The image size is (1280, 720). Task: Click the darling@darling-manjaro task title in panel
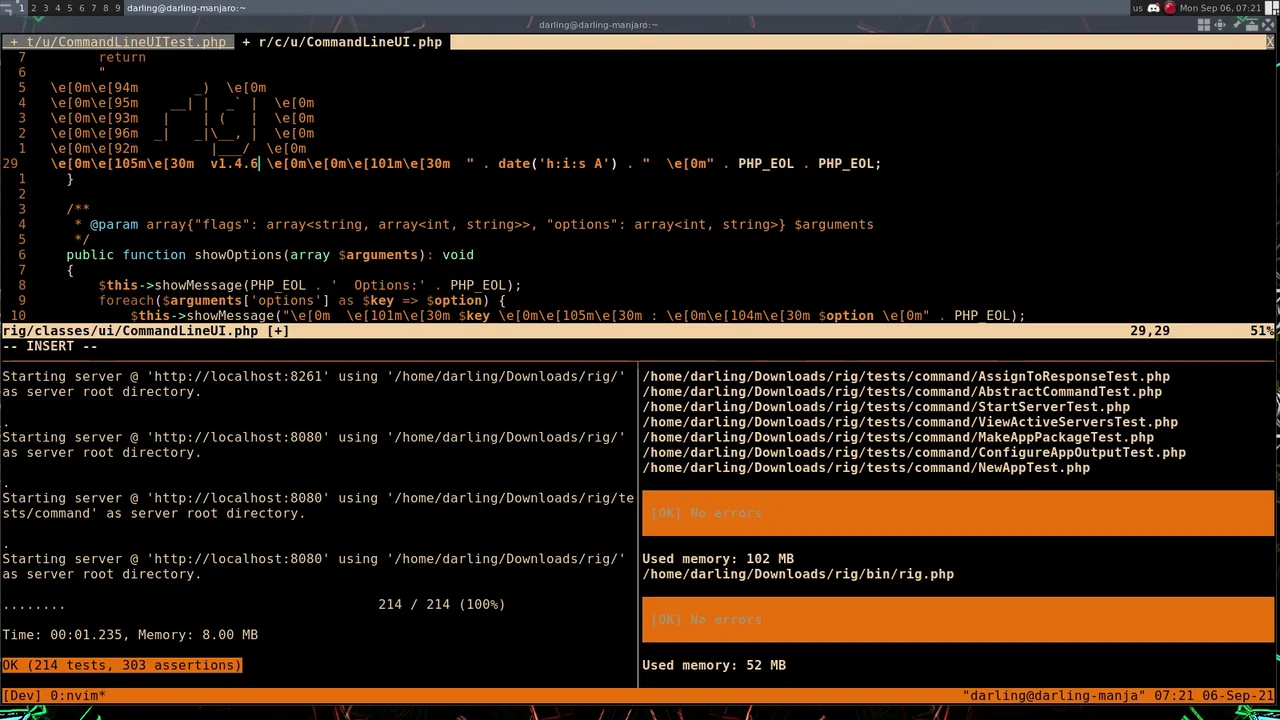(186, 8)
